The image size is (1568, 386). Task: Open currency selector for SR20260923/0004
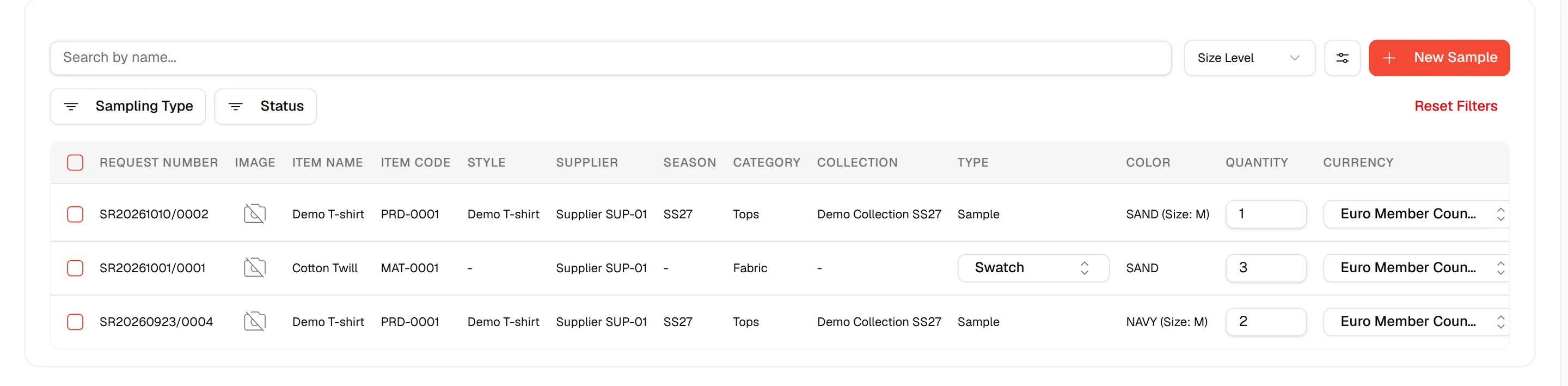pos(1416,321)
